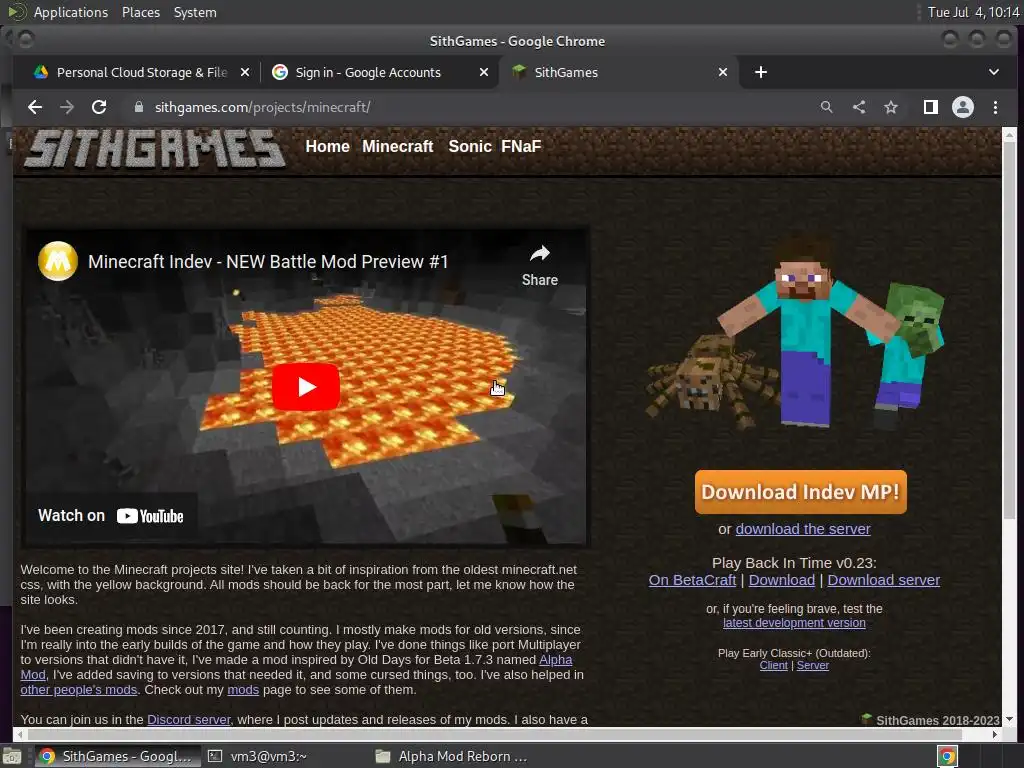Open latest development version link

(x=794, y=623)
